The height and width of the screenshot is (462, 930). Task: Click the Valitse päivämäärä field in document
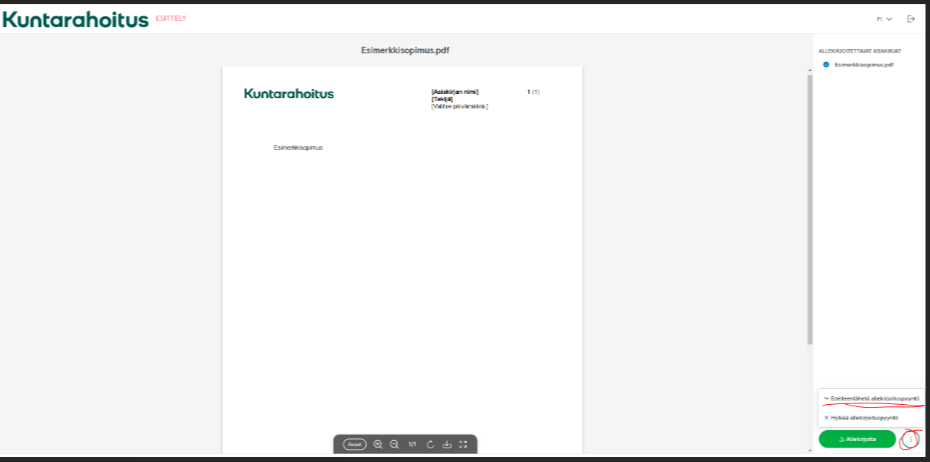(x=459, y=106)
